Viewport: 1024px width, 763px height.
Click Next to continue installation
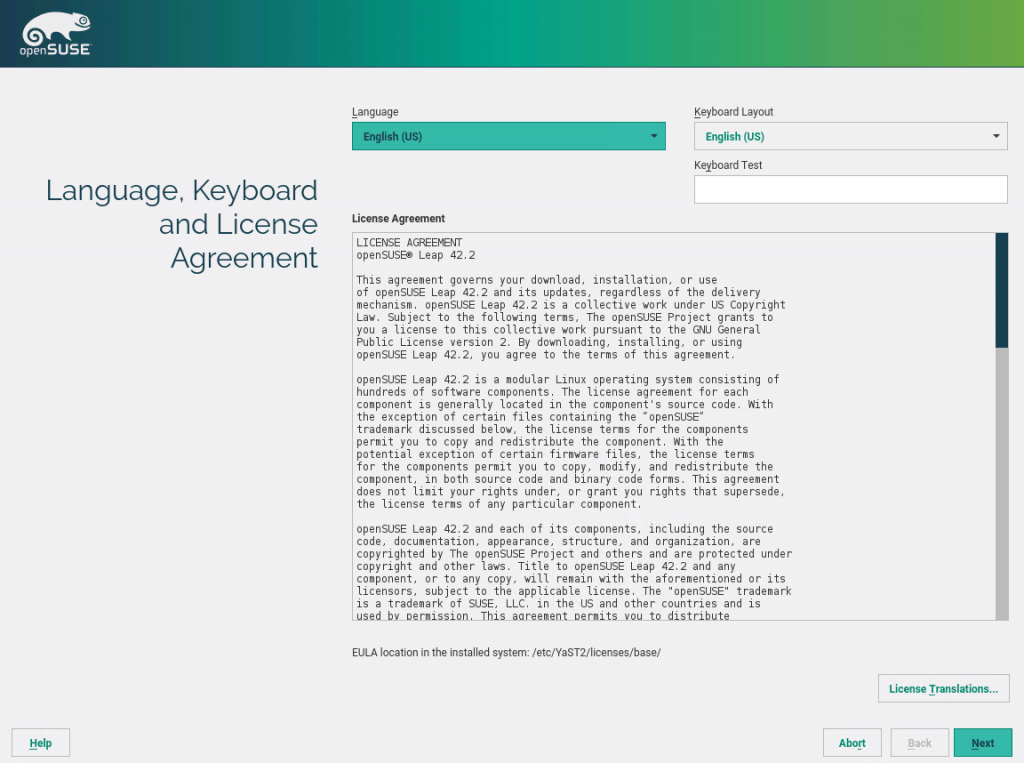click(982, 742)
